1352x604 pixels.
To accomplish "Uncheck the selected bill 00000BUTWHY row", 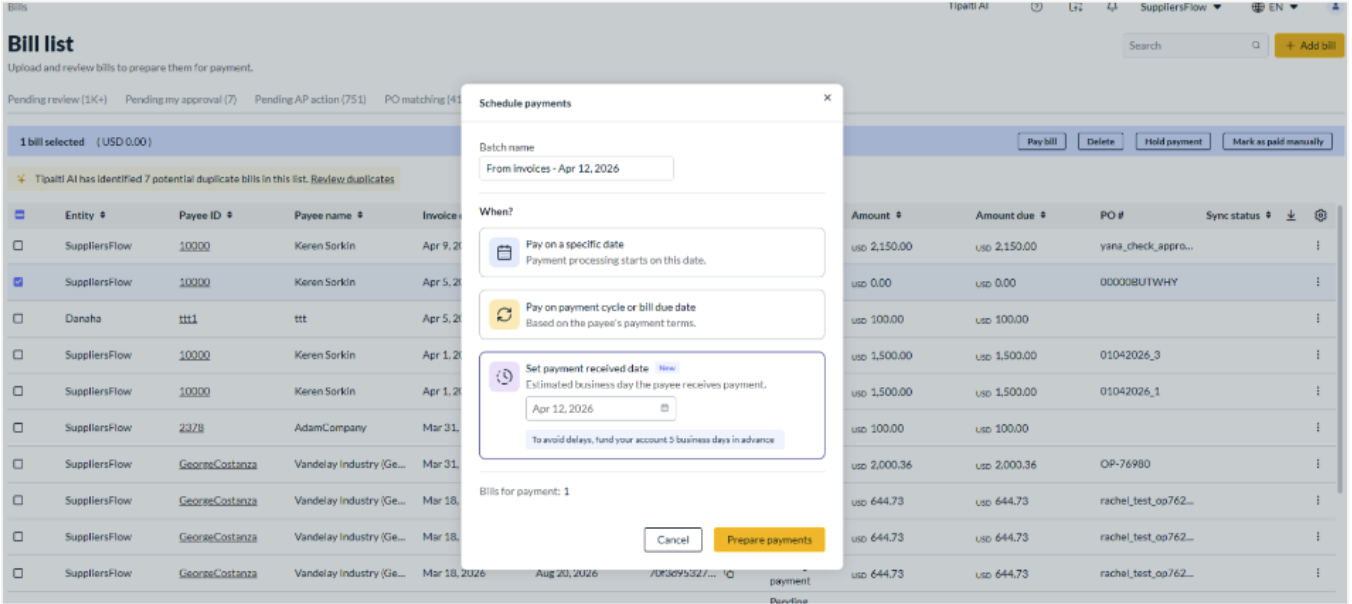I will coord(18,282).
